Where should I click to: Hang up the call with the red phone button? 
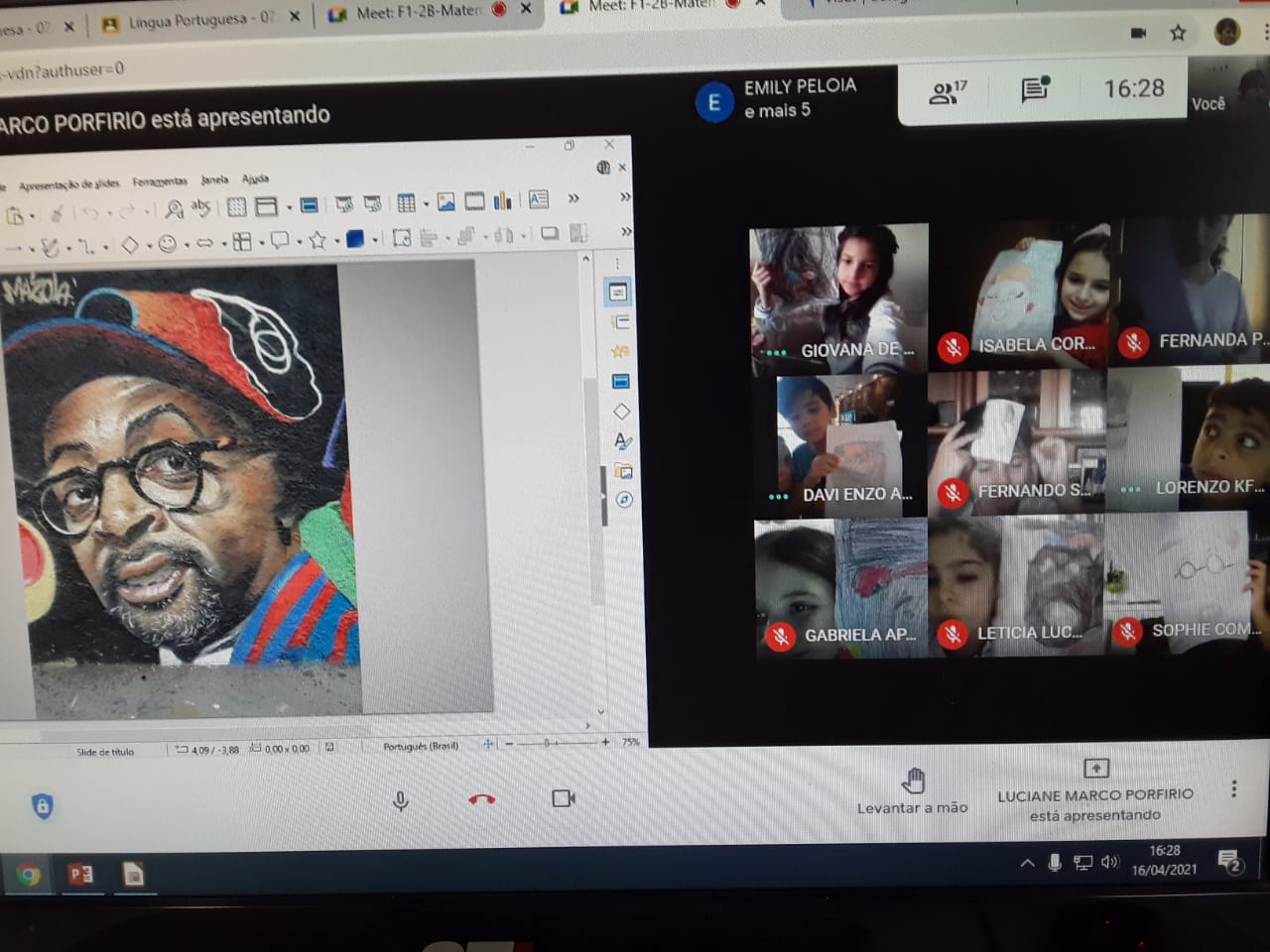(x=482, y=799)
